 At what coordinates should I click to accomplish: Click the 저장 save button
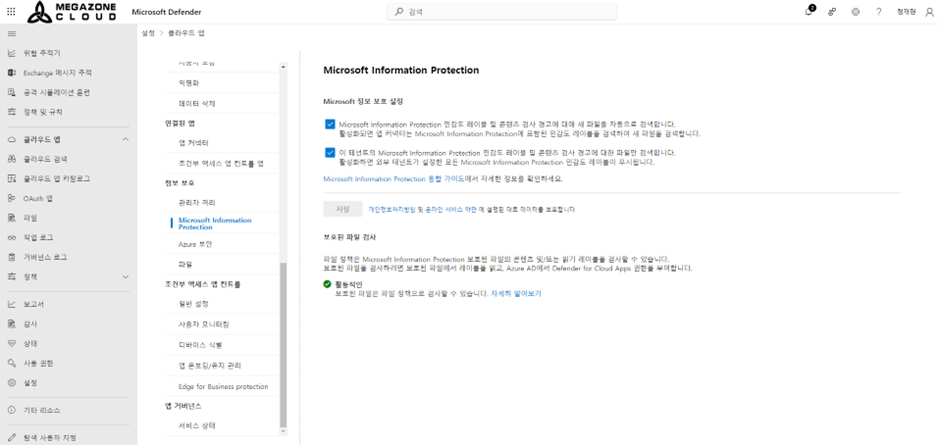point(343,209)
